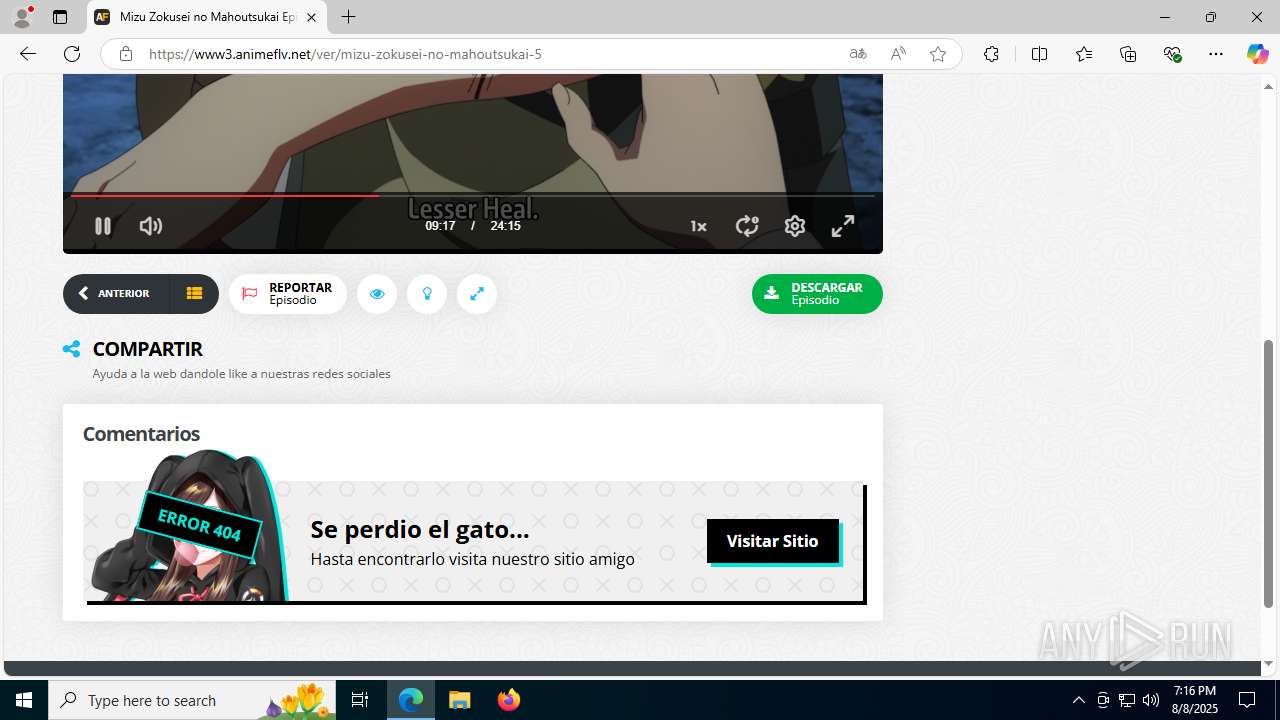
Task: Click the ERROR 404 banner character
Action: (188, 527)
